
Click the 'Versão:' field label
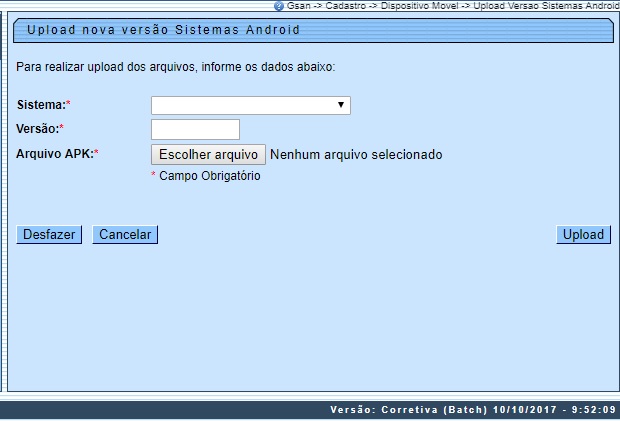pos(40,128)
